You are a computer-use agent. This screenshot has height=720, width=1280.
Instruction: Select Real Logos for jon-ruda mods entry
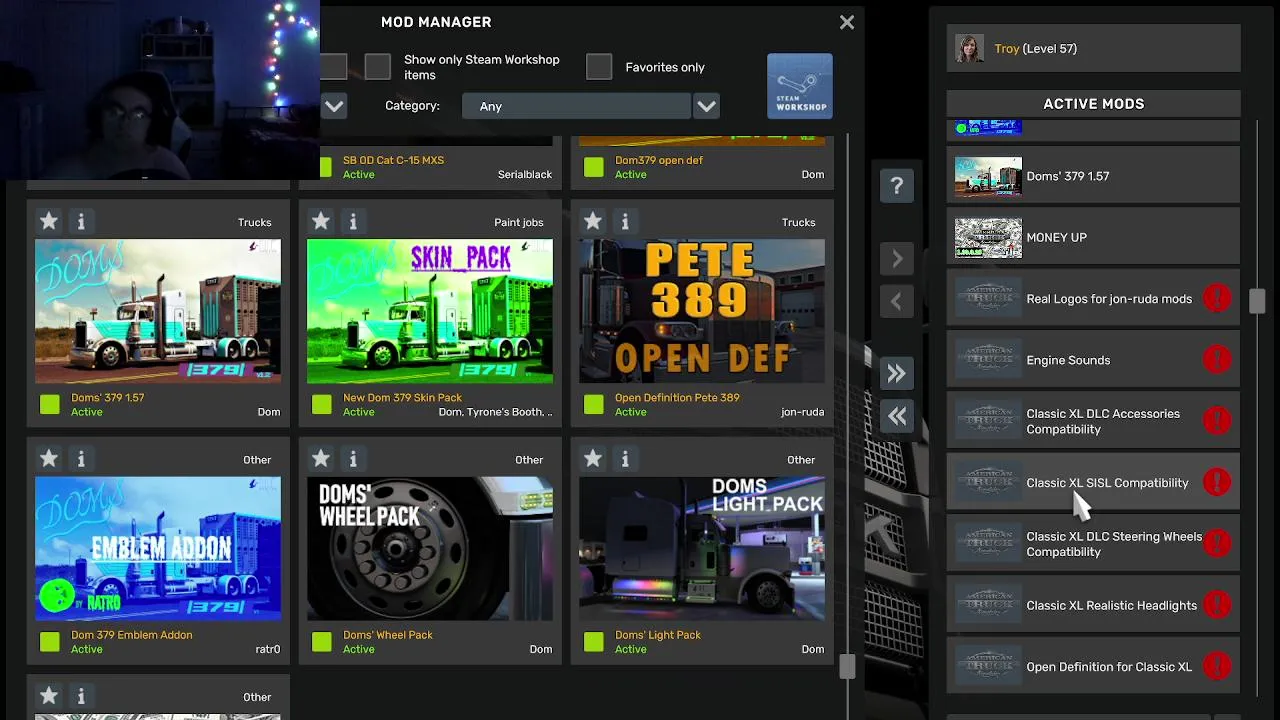tap(1093, 299)
